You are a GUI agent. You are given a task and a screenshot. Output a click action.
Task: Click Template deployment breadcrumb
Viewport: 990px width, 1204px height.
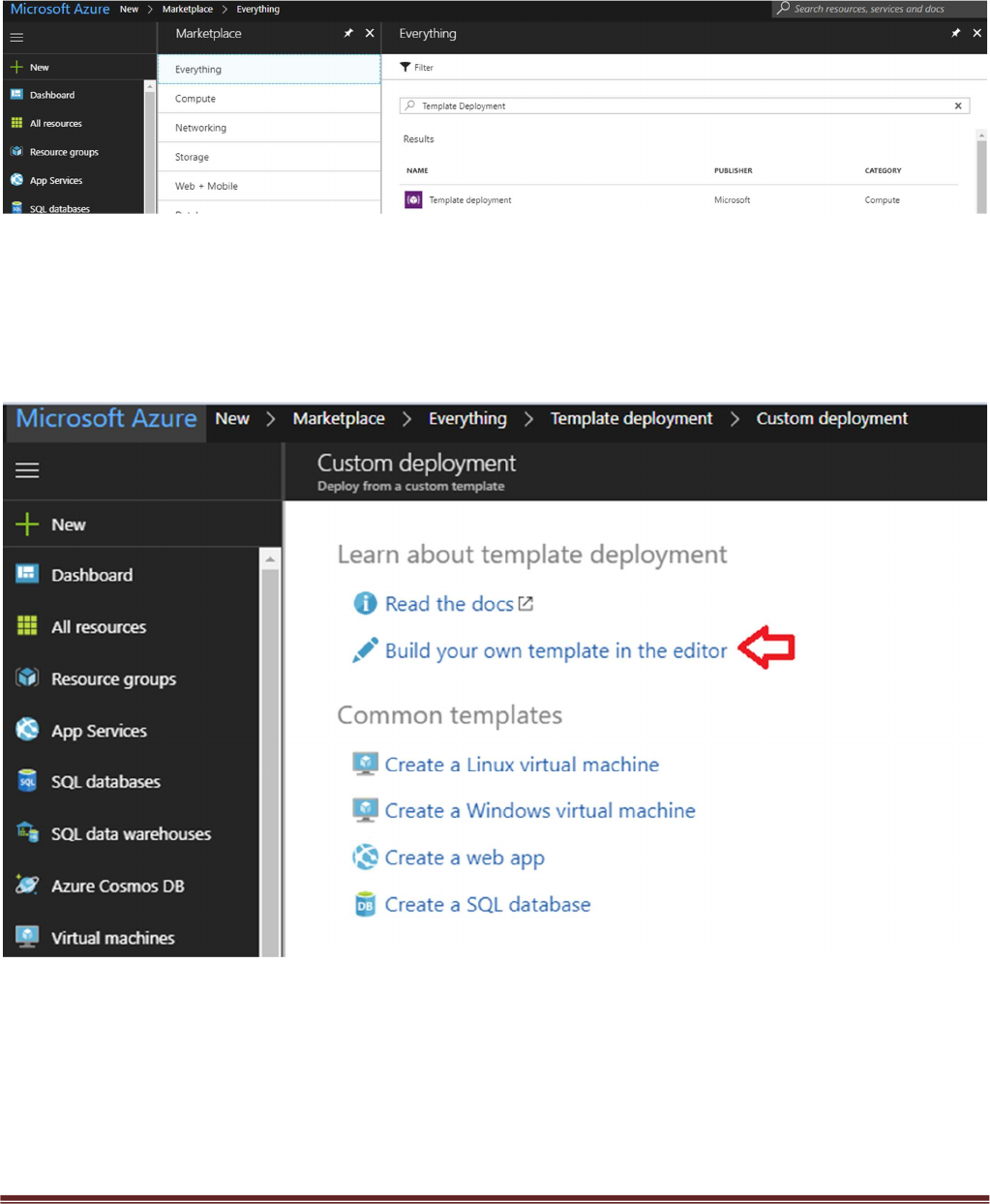(x=631, y=418)
